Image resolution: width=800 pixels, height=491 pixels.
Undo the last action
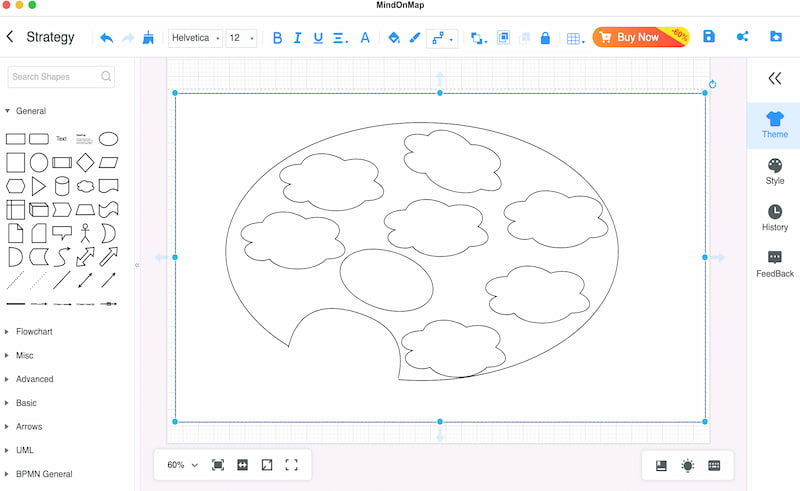tap(107, 38)
